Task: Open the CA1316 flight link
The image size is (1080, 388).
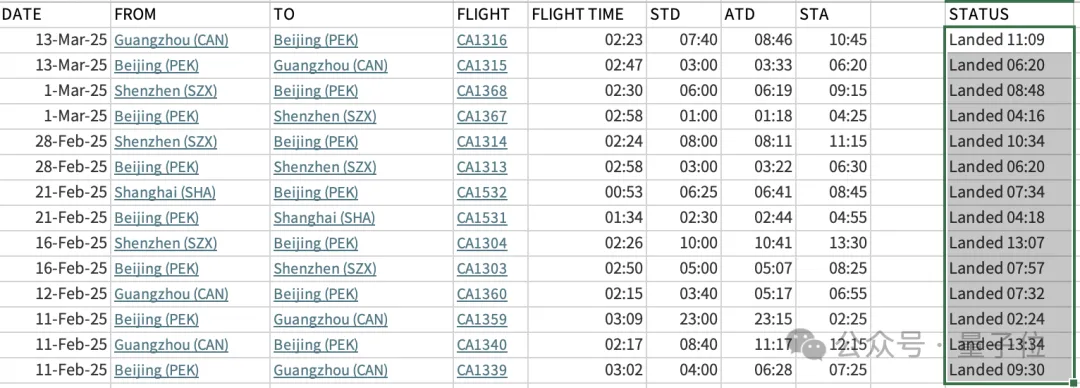Action: point(481,40)
